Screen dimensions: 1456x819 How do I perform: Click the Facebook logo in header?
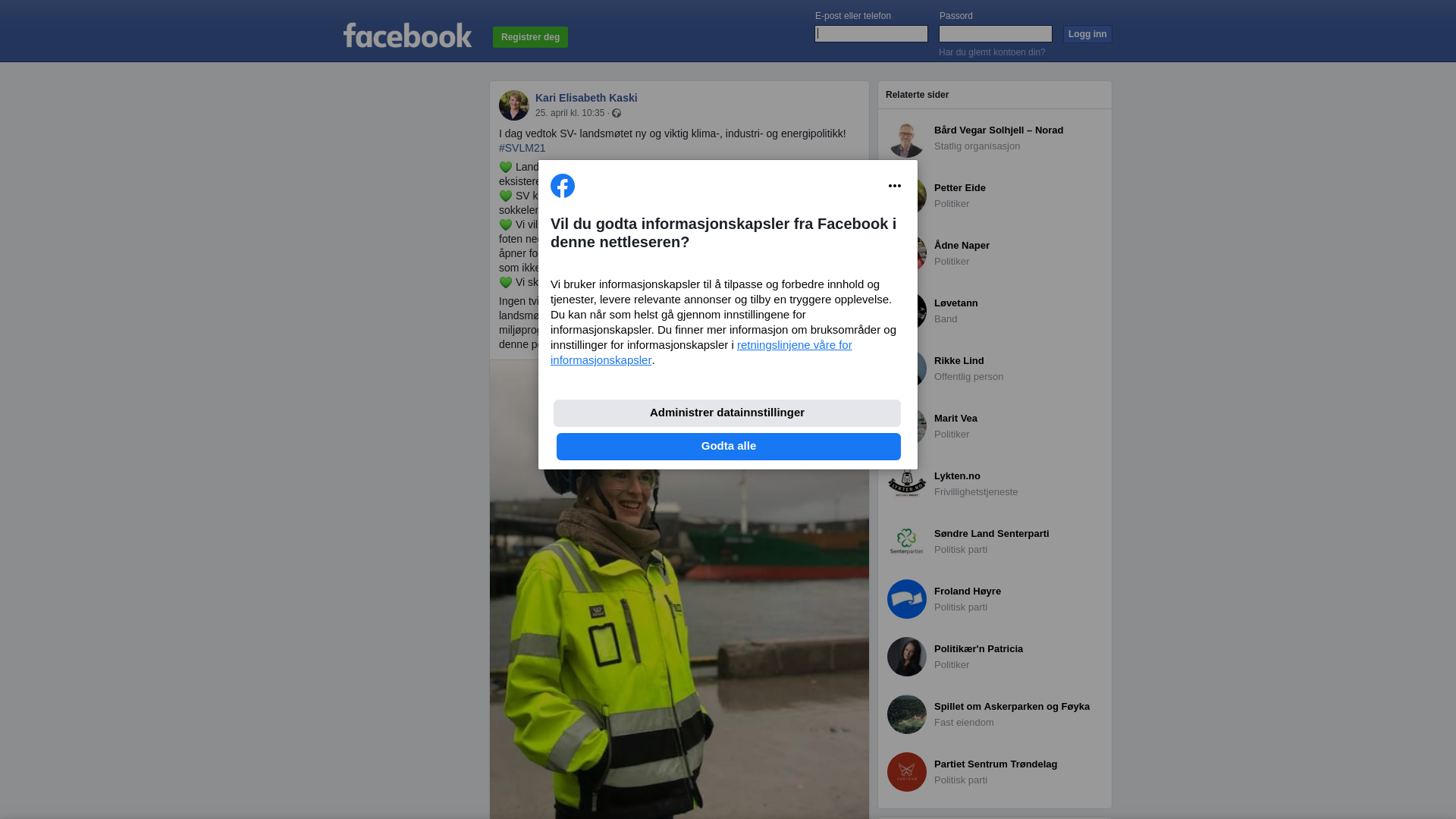pyautogui.click(x=407, y=36)
